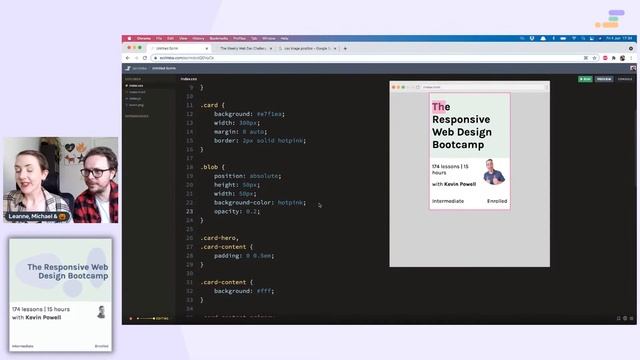
Task: Open the Apple menu
Action: coord(129,38)
